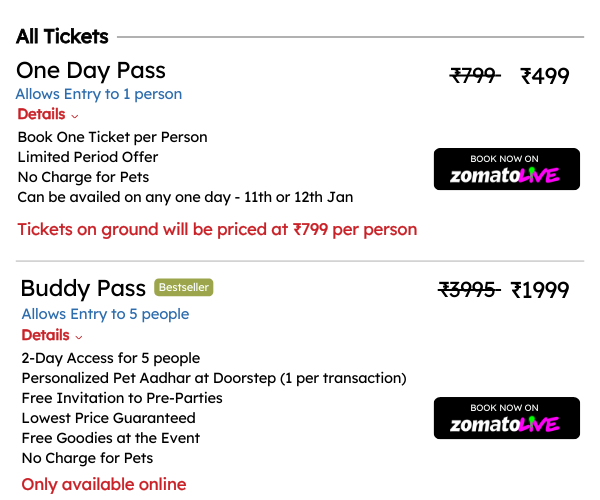Click the Buddy Pass title

83,288
